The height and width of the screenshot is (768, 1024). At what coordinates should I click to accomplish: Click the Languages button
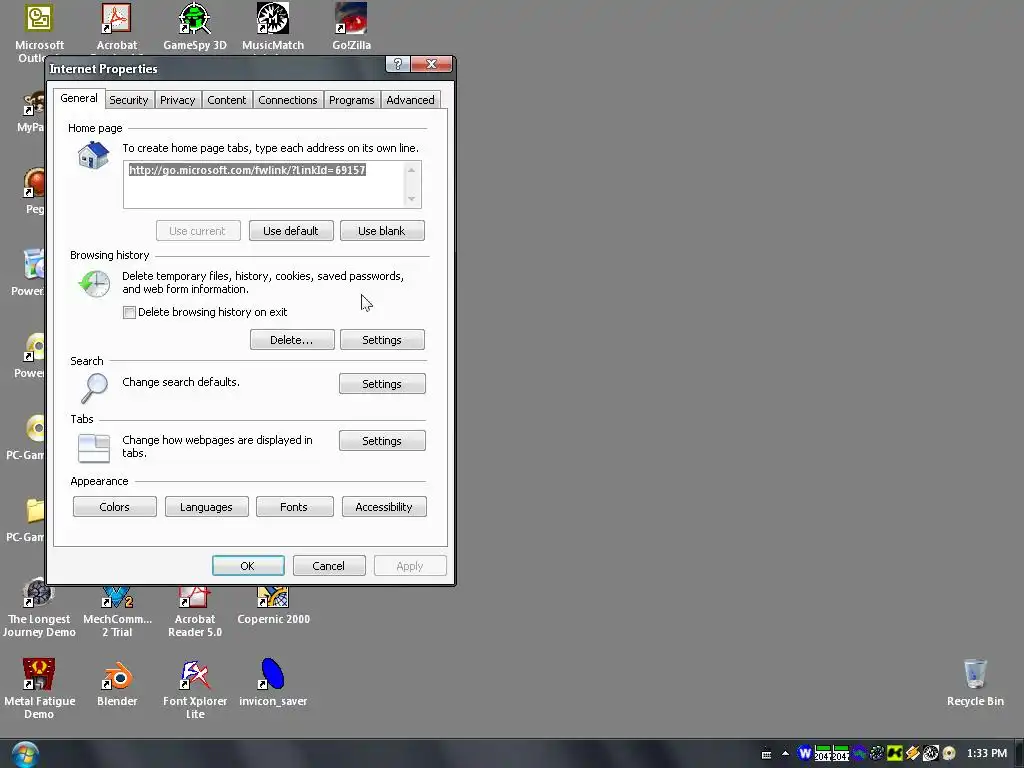pos(206,507)
